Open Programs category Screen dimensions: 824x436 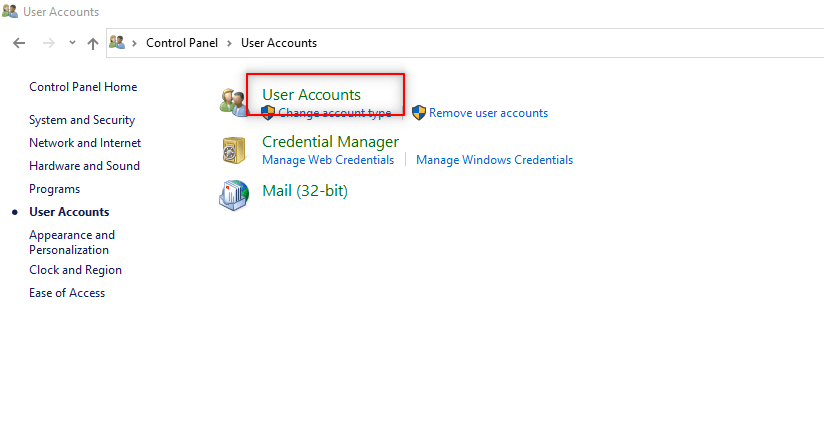coord(55,189)
